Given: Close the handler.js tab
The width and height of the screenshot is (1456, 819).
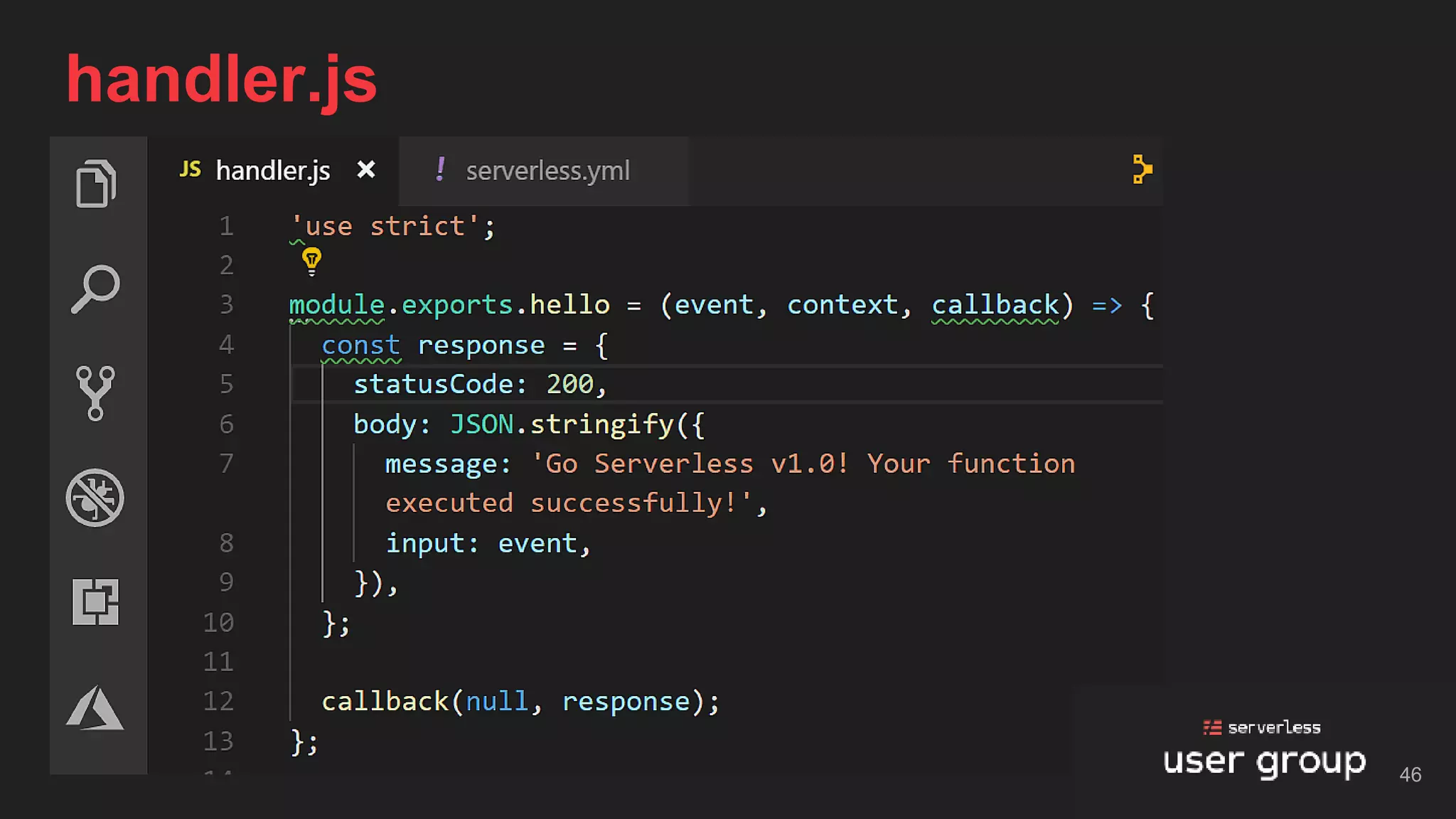Looking at the screenshot, I should [366, 169].
